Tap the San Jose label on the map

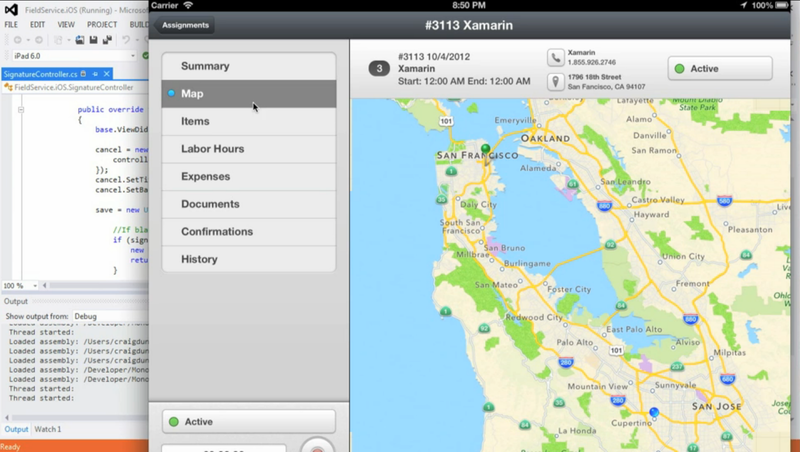pos(717,407)
